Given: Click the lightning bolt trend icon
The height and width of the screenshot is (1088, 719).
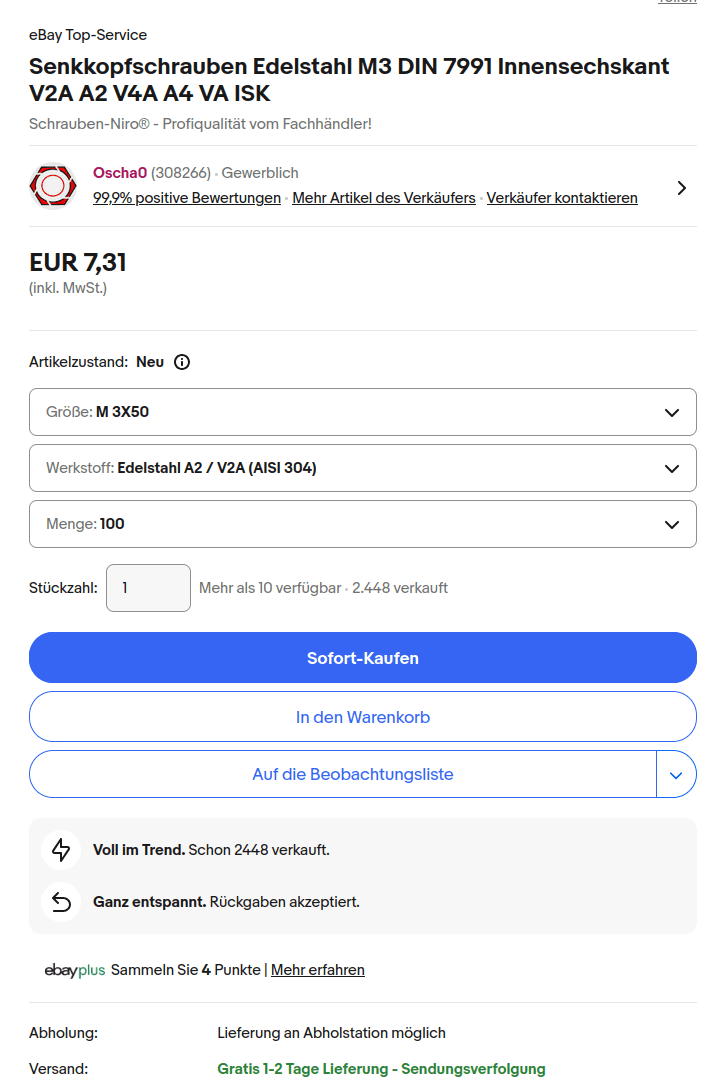Looking at the screenshot, I should click(61, 850).
